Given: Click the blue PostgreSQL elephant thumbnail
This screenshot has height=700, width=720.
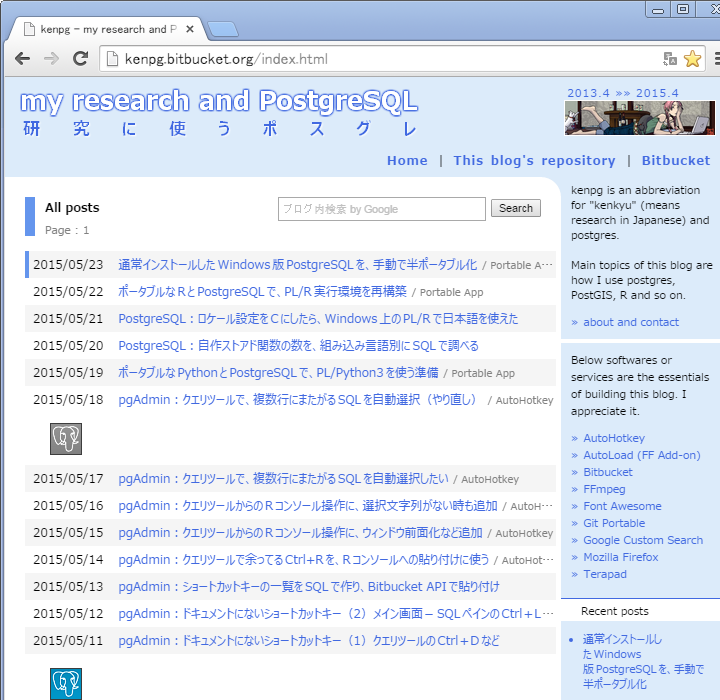Looking at the screenshot, I should (x=66, y=684).
